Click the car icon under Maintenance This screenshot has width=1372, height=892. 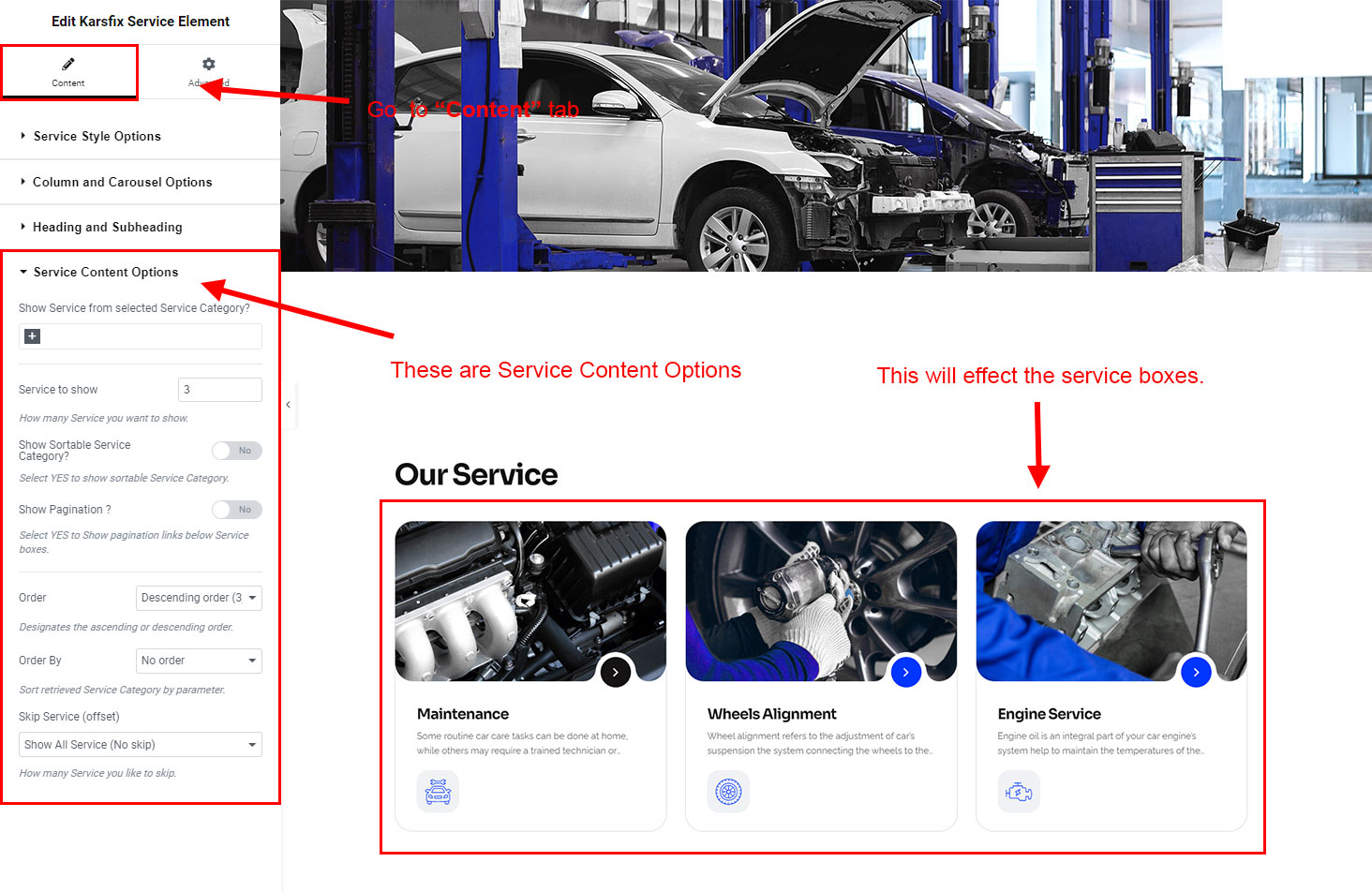coord(438,792)
